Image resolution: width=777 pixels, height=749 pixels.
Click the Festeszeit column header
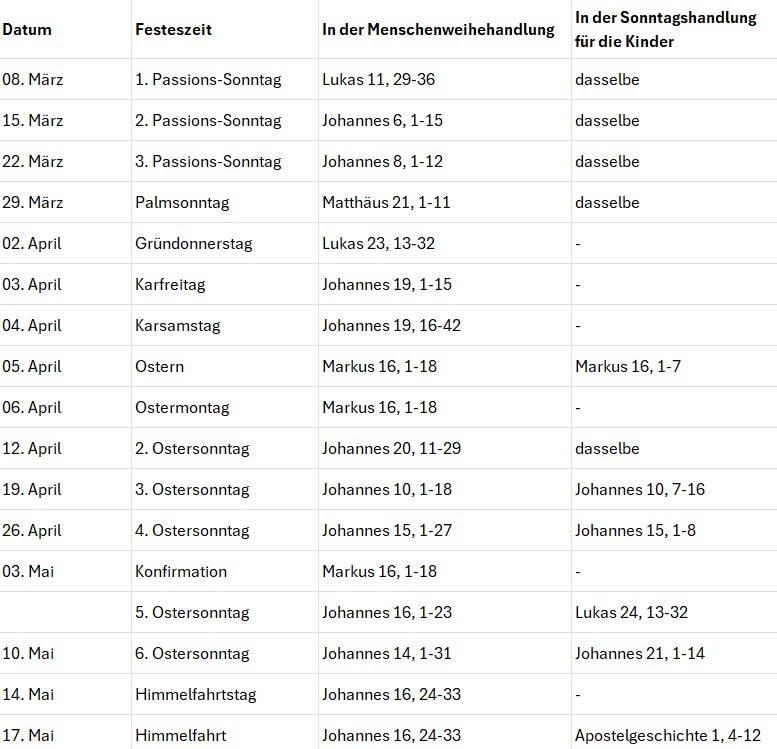pos(173,30)
